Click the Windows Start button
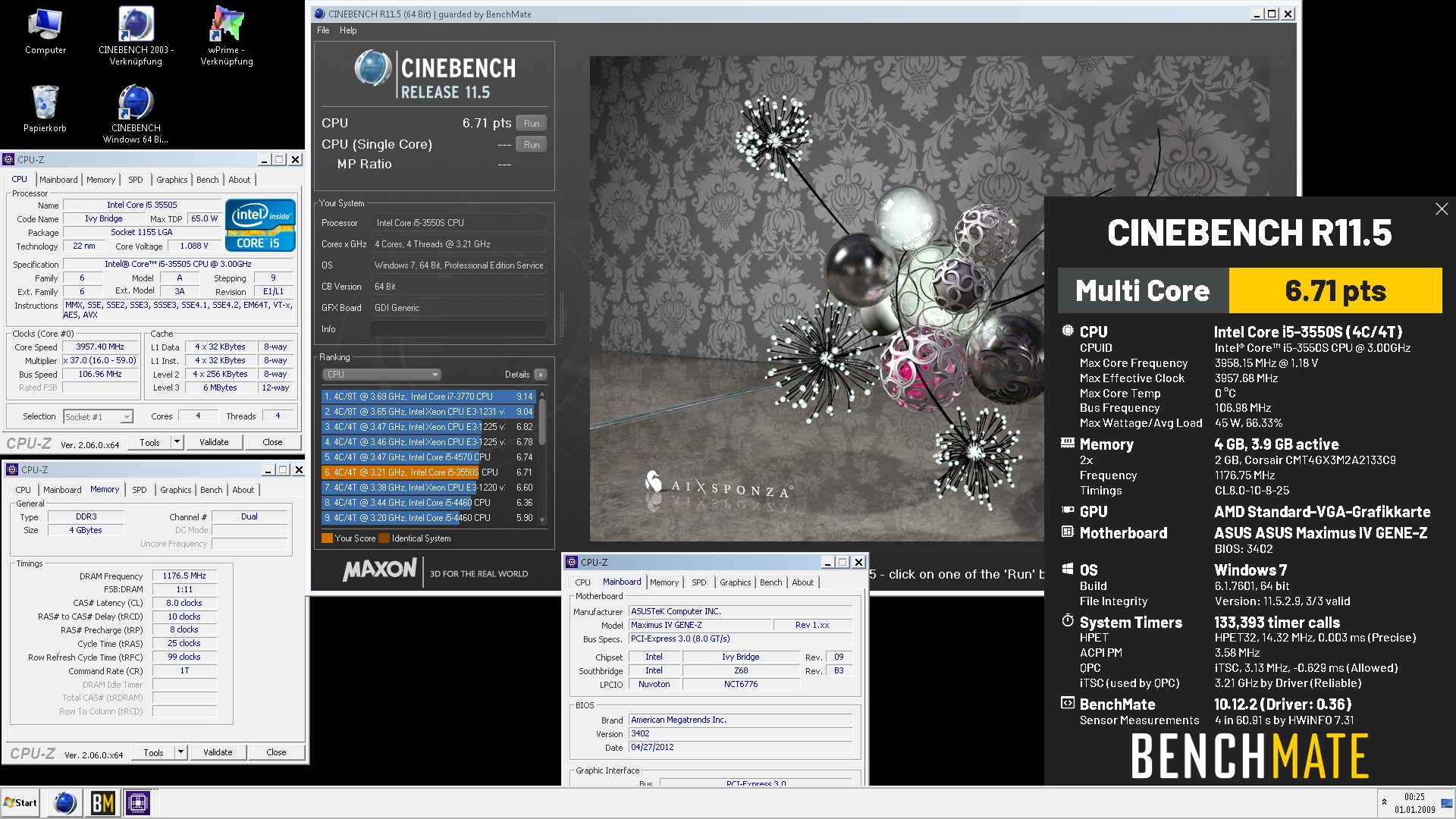The height and width of the screenshot is (819, 1456). (20, 802)
